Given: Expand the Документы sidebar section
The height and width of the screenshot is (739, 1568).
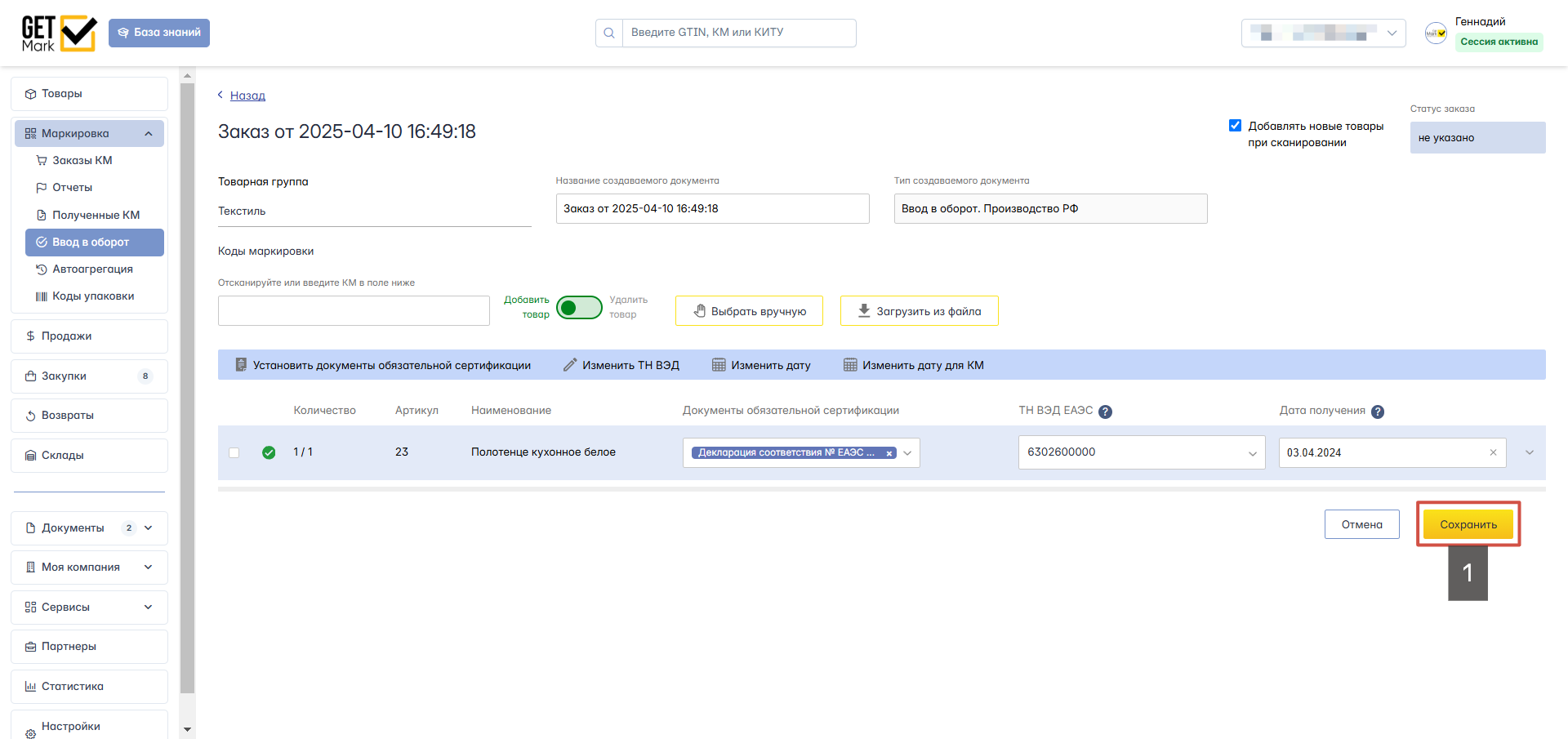Looking at the screenshot, I should click(89, 528).
